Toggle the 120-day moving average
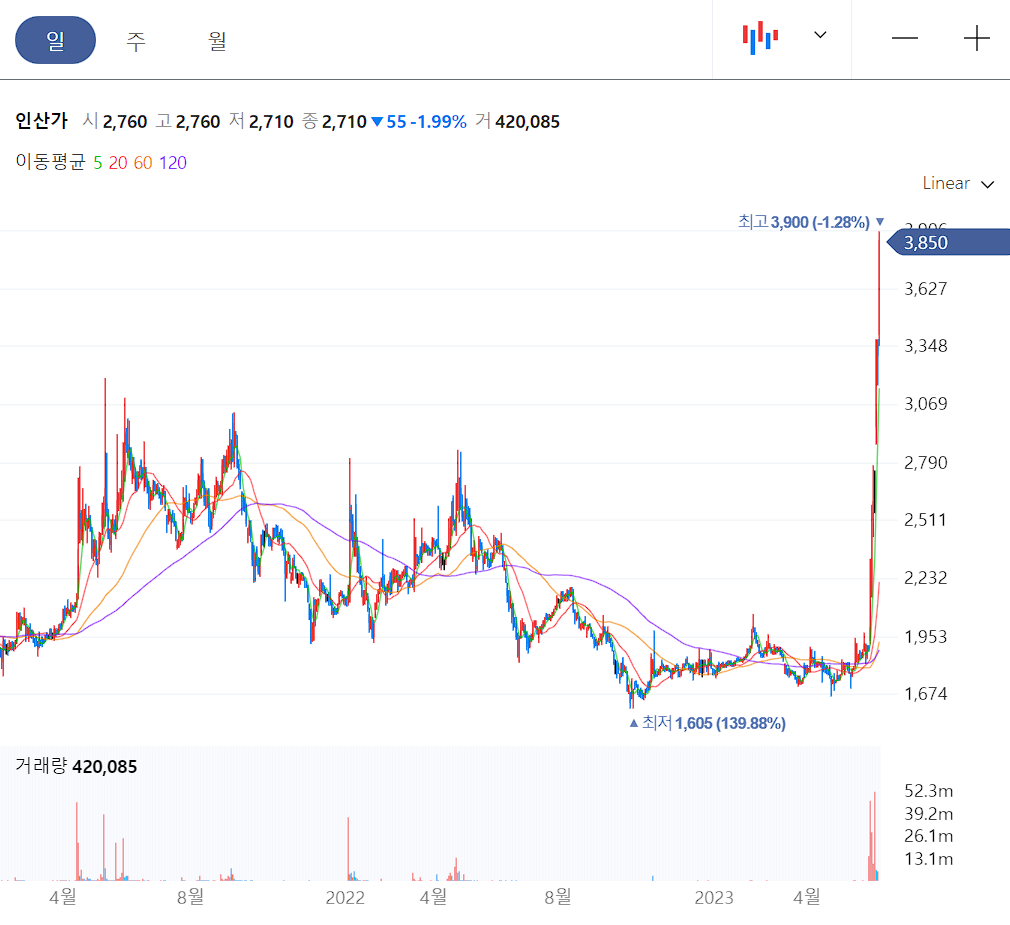 tap(173, 163)
